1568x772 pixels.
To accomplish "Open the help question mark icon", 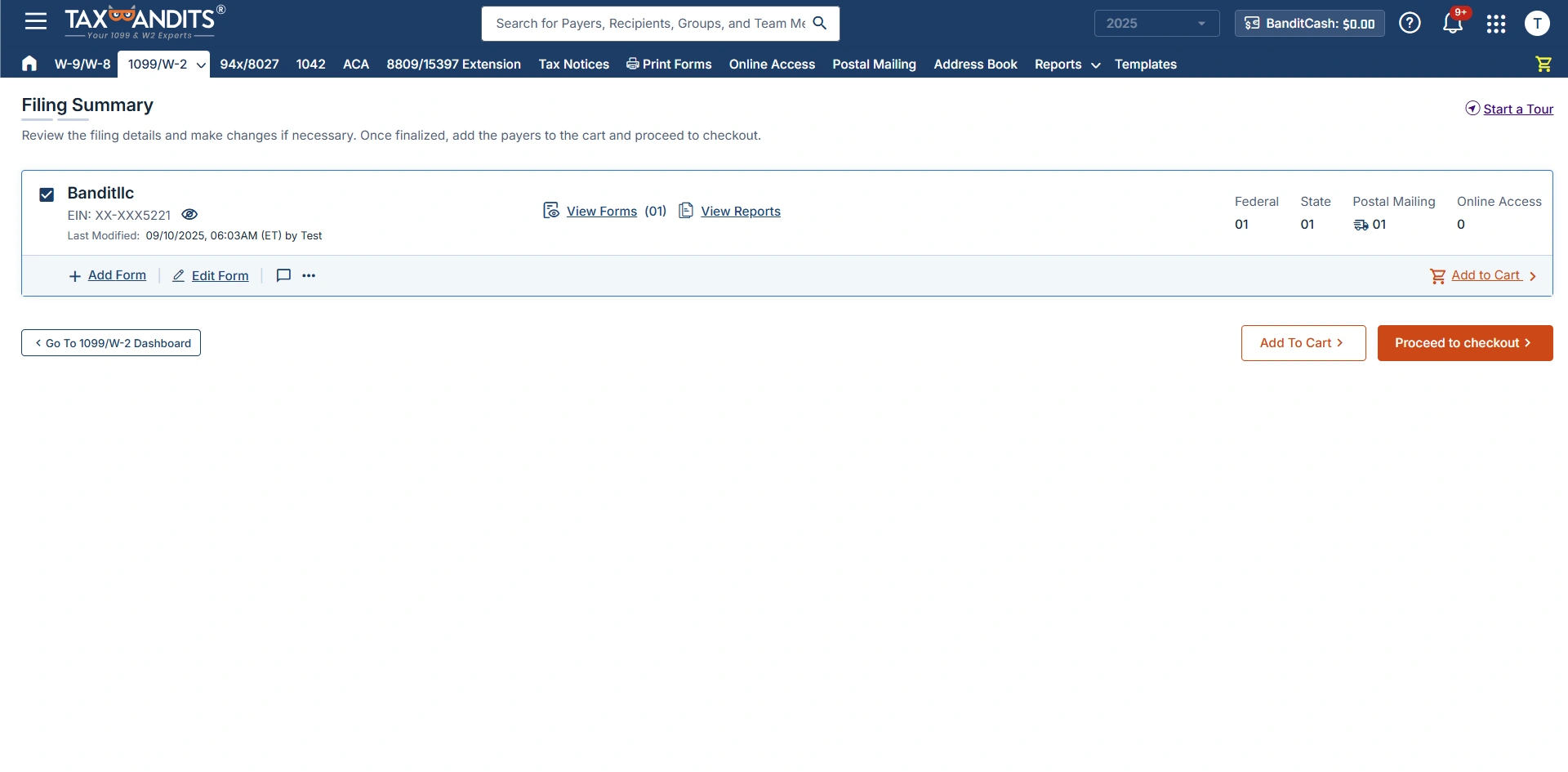I will pyautogui.click(x=1410, y=23).
